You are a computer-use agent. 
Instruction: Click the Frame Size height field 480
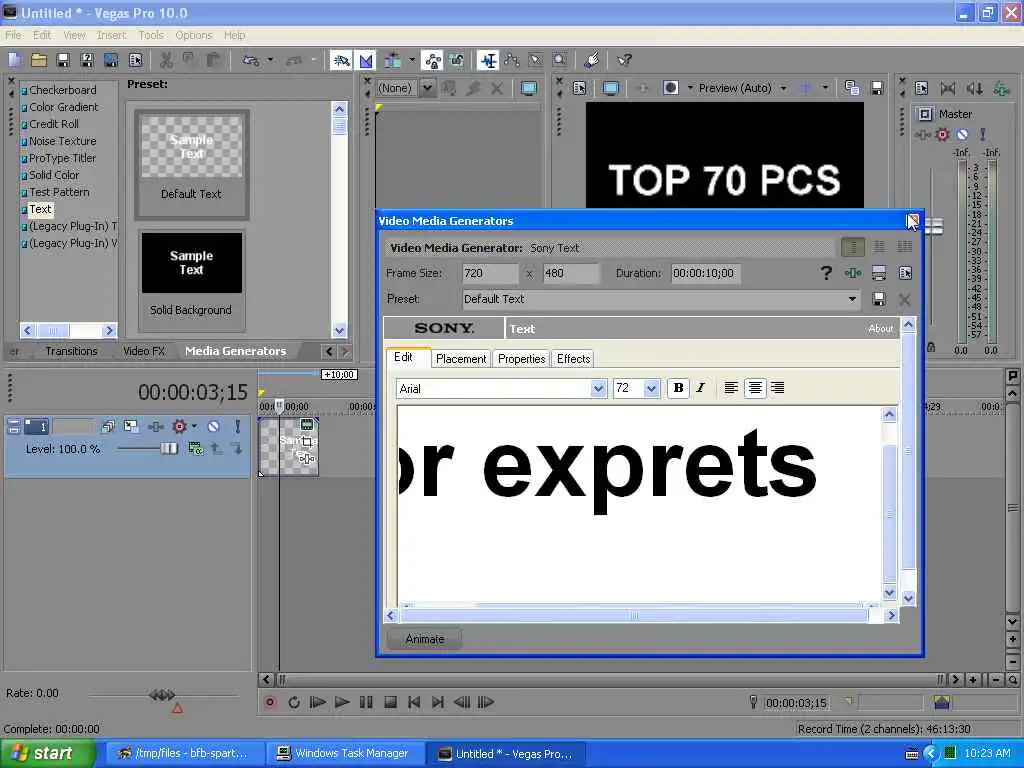point(570,273)
